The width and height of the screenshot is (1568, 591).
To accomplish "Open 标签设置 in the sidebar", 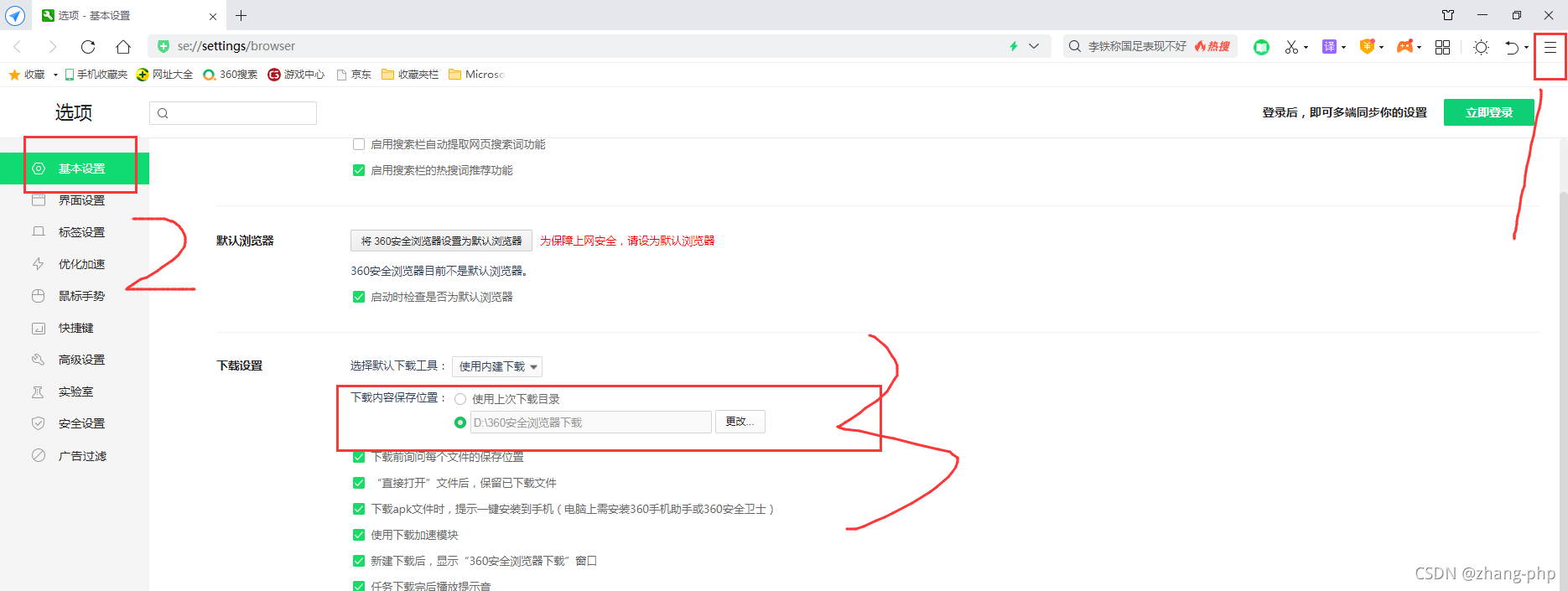I will pos(75,232).
